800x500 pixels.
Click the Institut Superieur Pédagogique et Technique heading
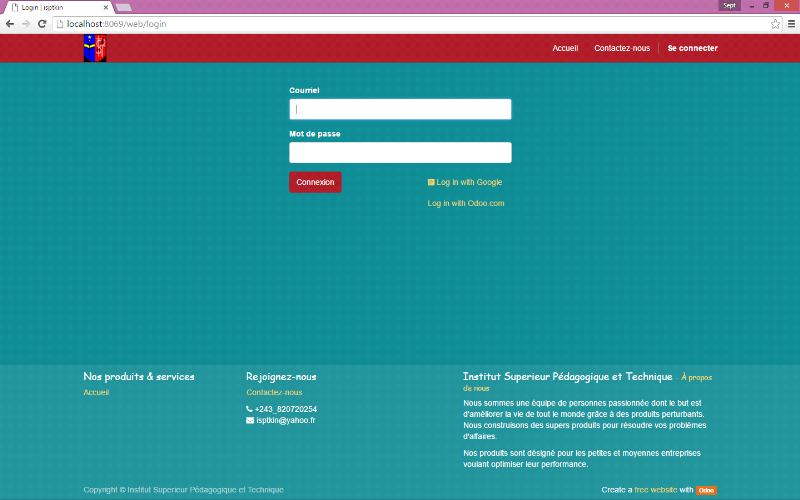tap(567, 377)
